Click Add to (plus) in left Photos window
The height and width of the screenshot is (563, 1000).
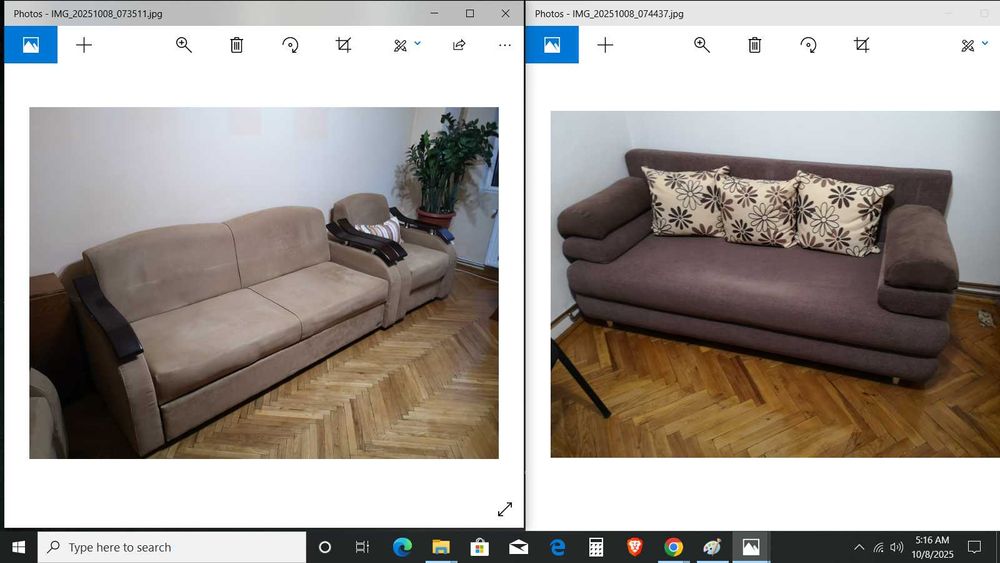point(84,45)
